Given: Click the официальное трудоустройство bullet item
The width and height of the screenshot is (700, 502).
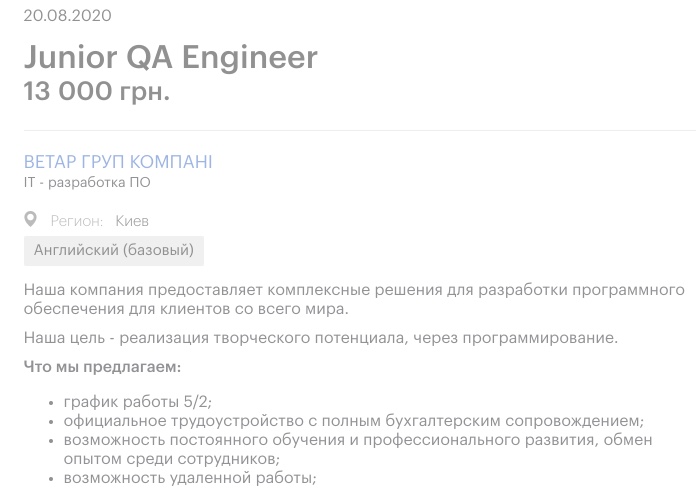Looking at the screenshot, I should (x=354, y=421).
